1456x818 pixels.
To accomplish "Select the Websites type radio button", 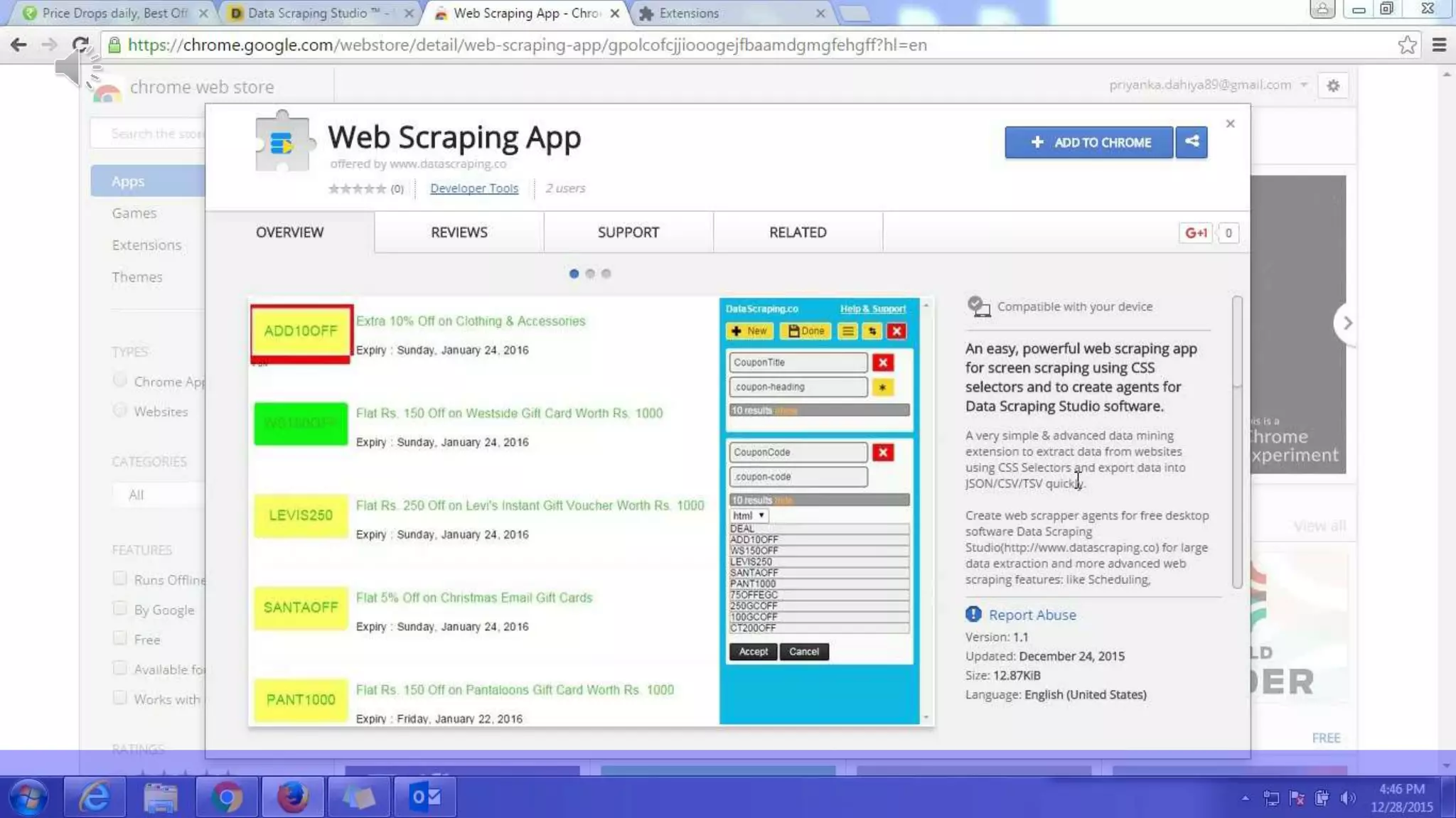I will (x=119, y=411).
